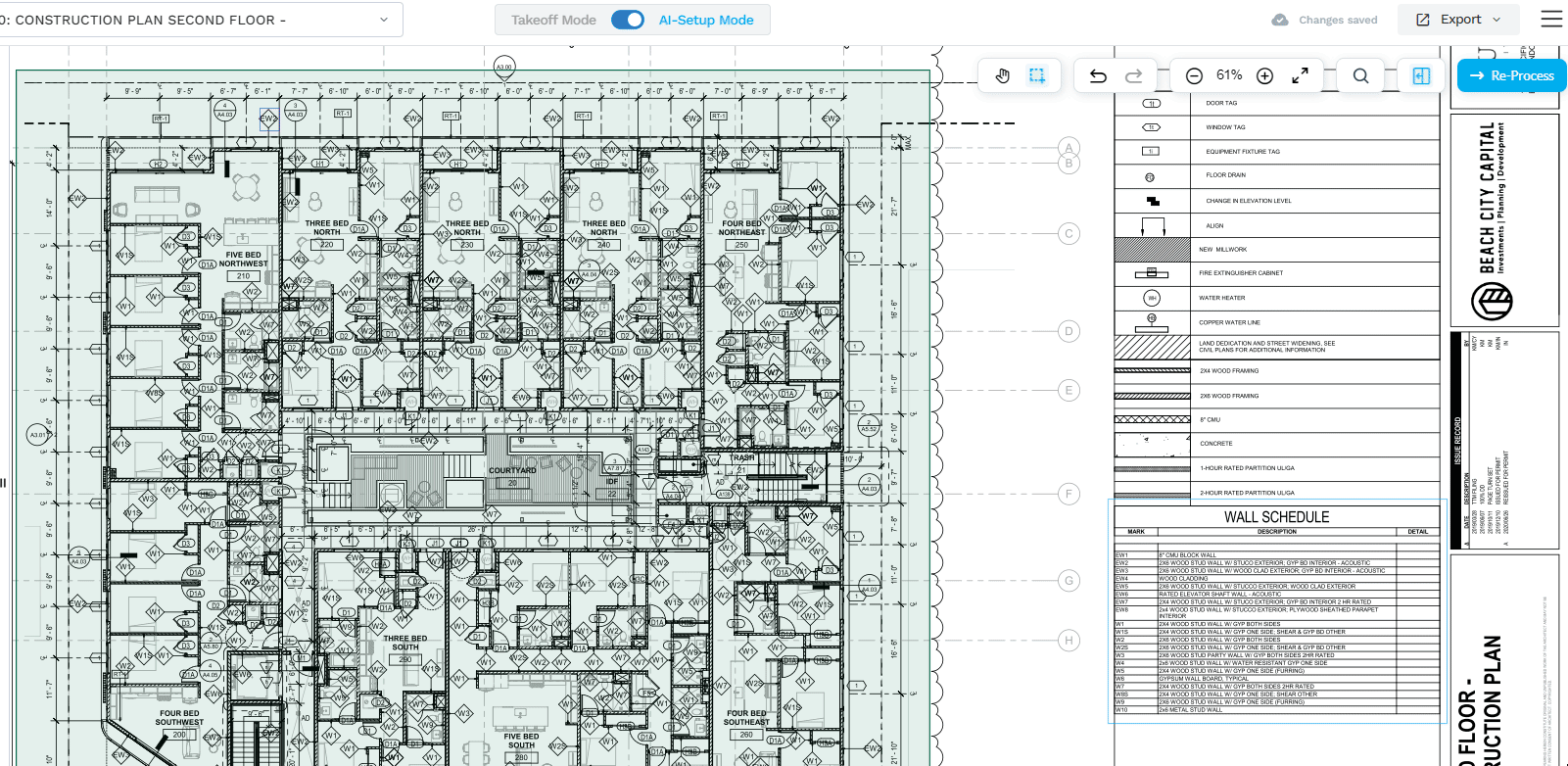The image size is (1568, 766).
Task: Activate the region selection tool
Action: tap(1037, 75)
